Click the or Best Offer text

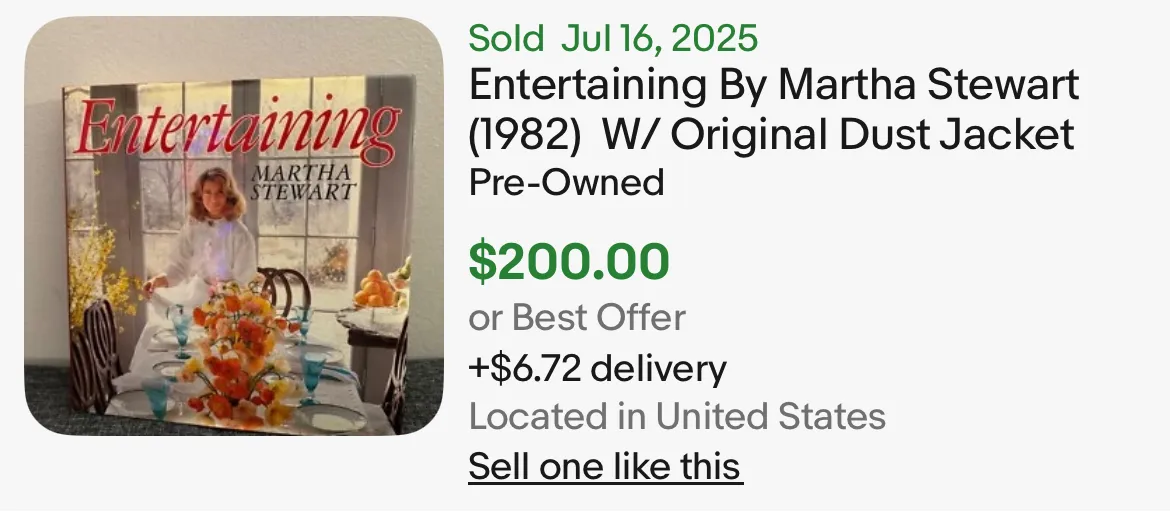pos(577,318)
